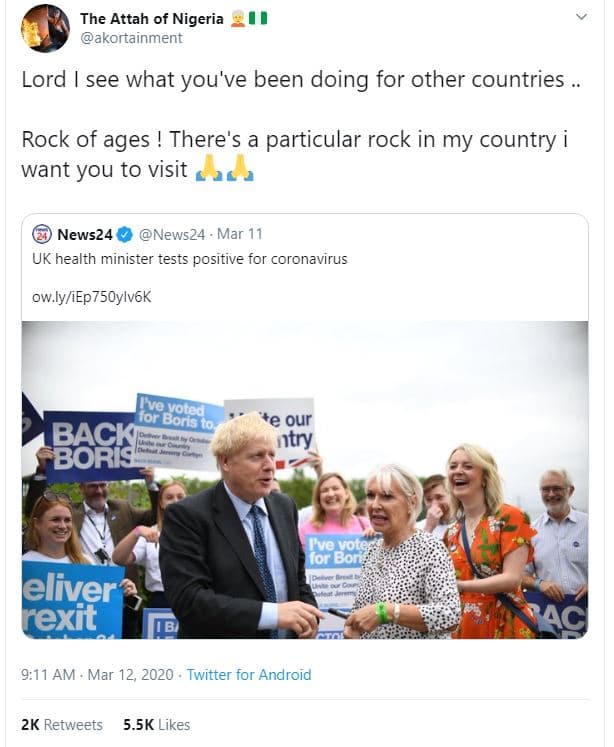Screen dimensions: 614x747
Task: View the 2K Retweets list
Action: point(61,724)
